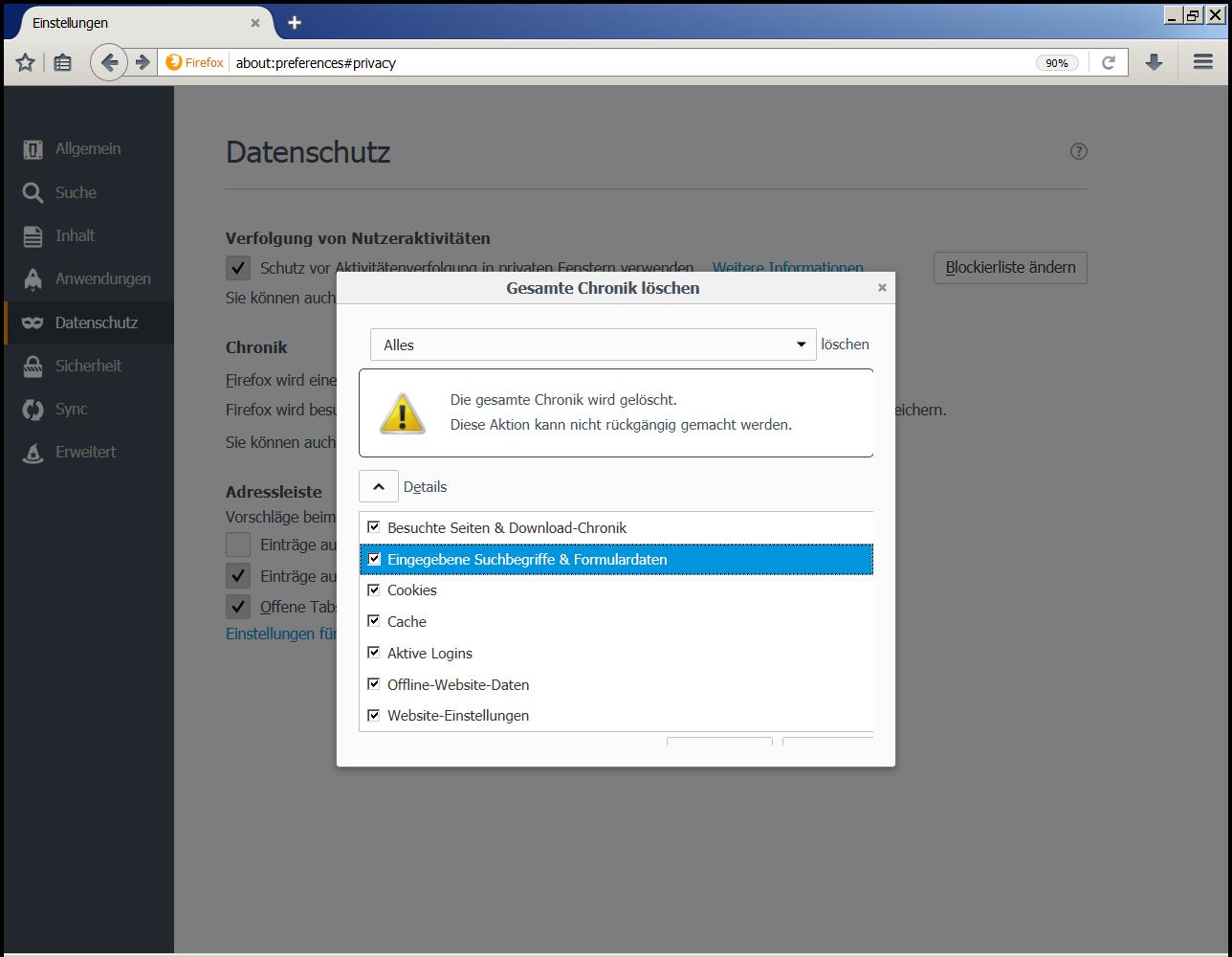Uncheck Besuchte Seiten & Download-Chronik

[x=374, y=527]
